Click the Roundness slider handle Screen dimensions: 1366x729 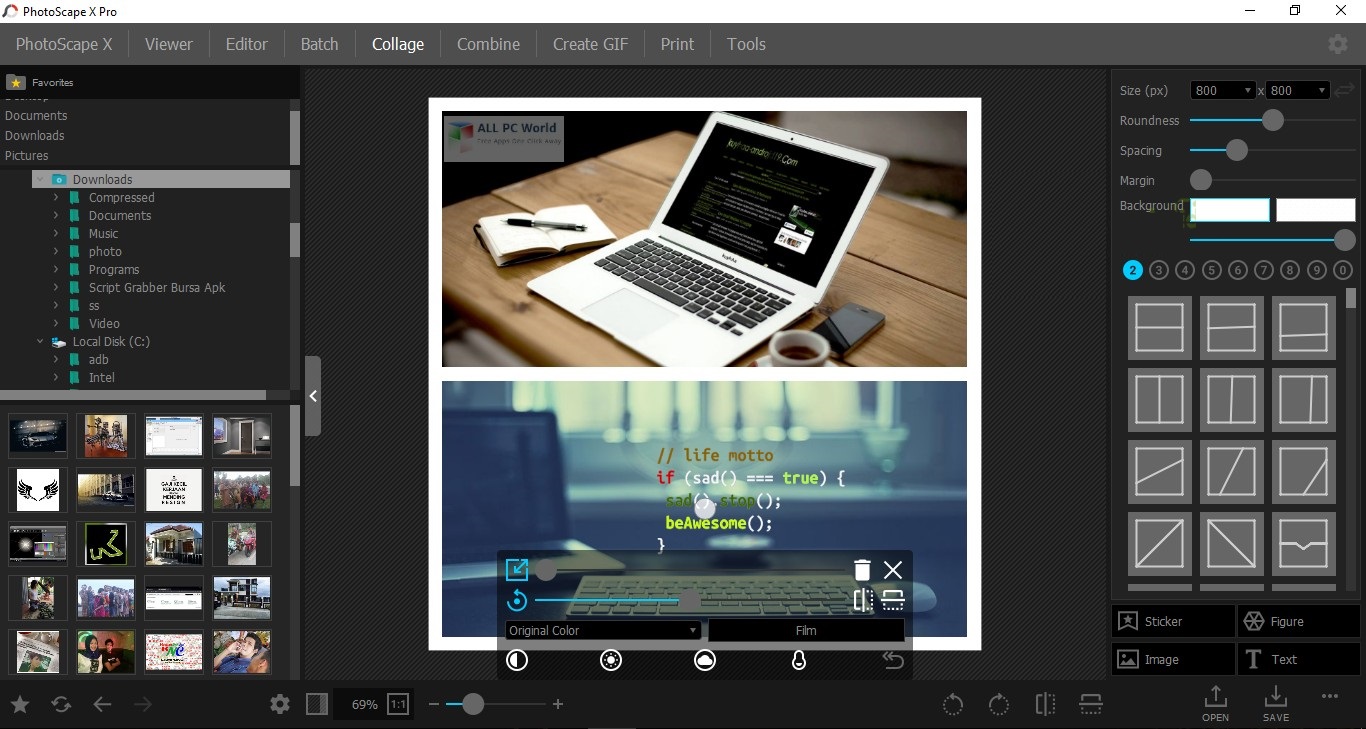point(1272,120)
